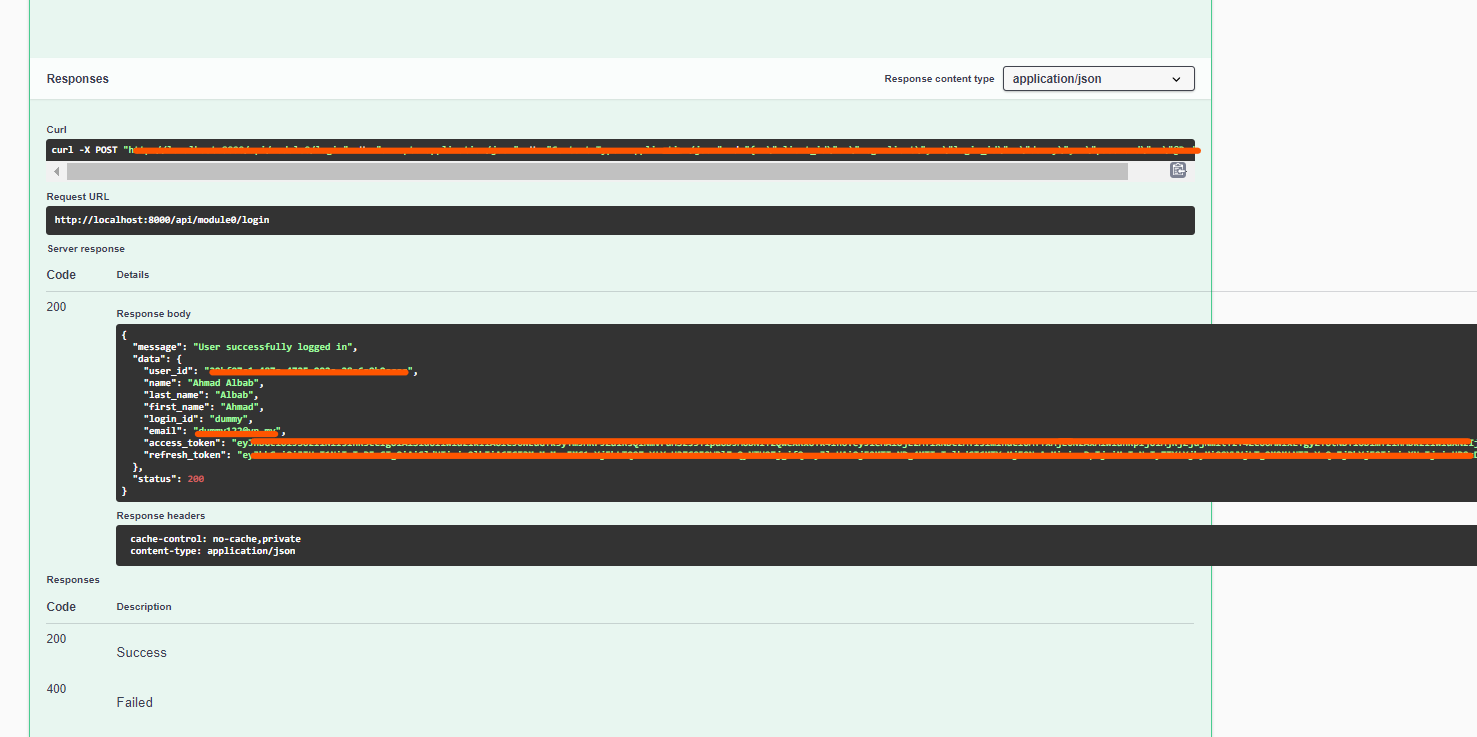
Task: Click the message text saying User successfully logged in
Action: [270, 346]
